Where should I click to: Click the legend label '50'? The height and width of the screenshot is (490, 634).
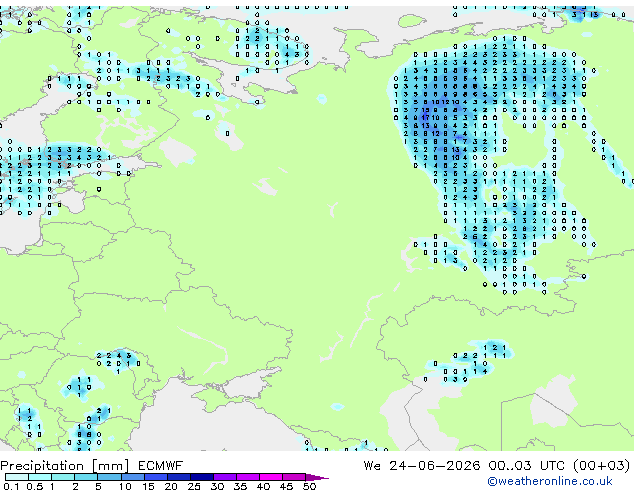pos(310,486)
